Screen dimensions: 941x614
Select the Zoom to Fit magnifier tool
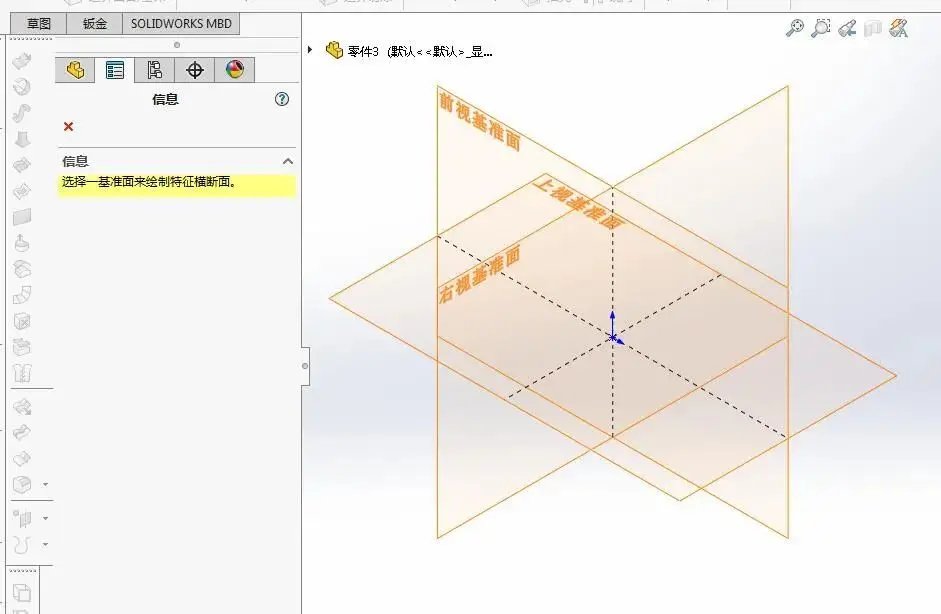coord(795,29)
